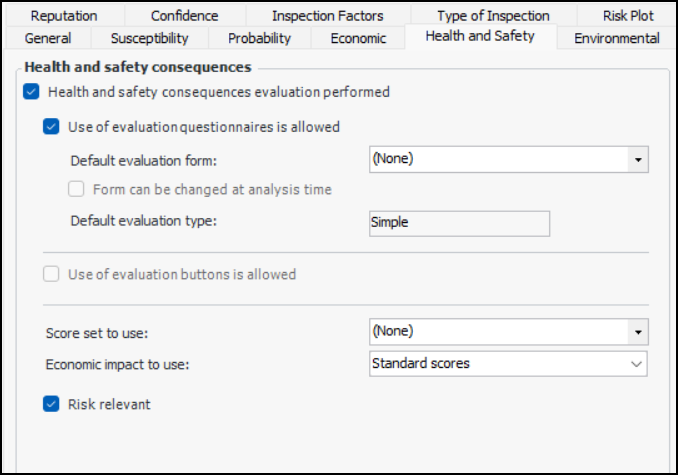Switch to the Economic tab

pos(359,38)
